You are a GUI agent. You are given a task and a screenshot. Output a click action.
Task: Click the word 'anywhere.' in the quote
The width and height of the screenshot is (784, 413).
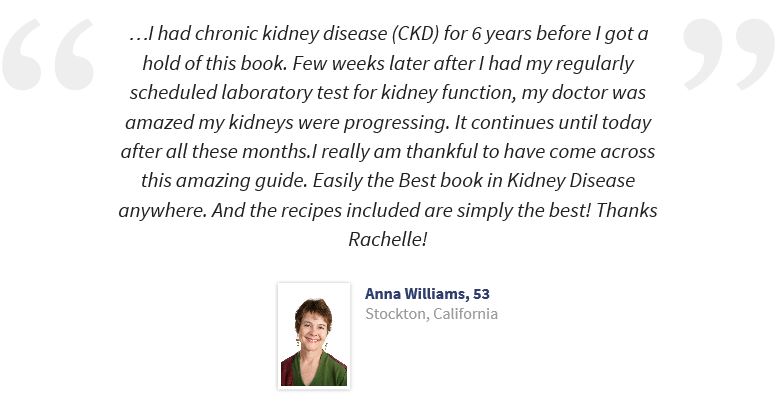(162, 210)
